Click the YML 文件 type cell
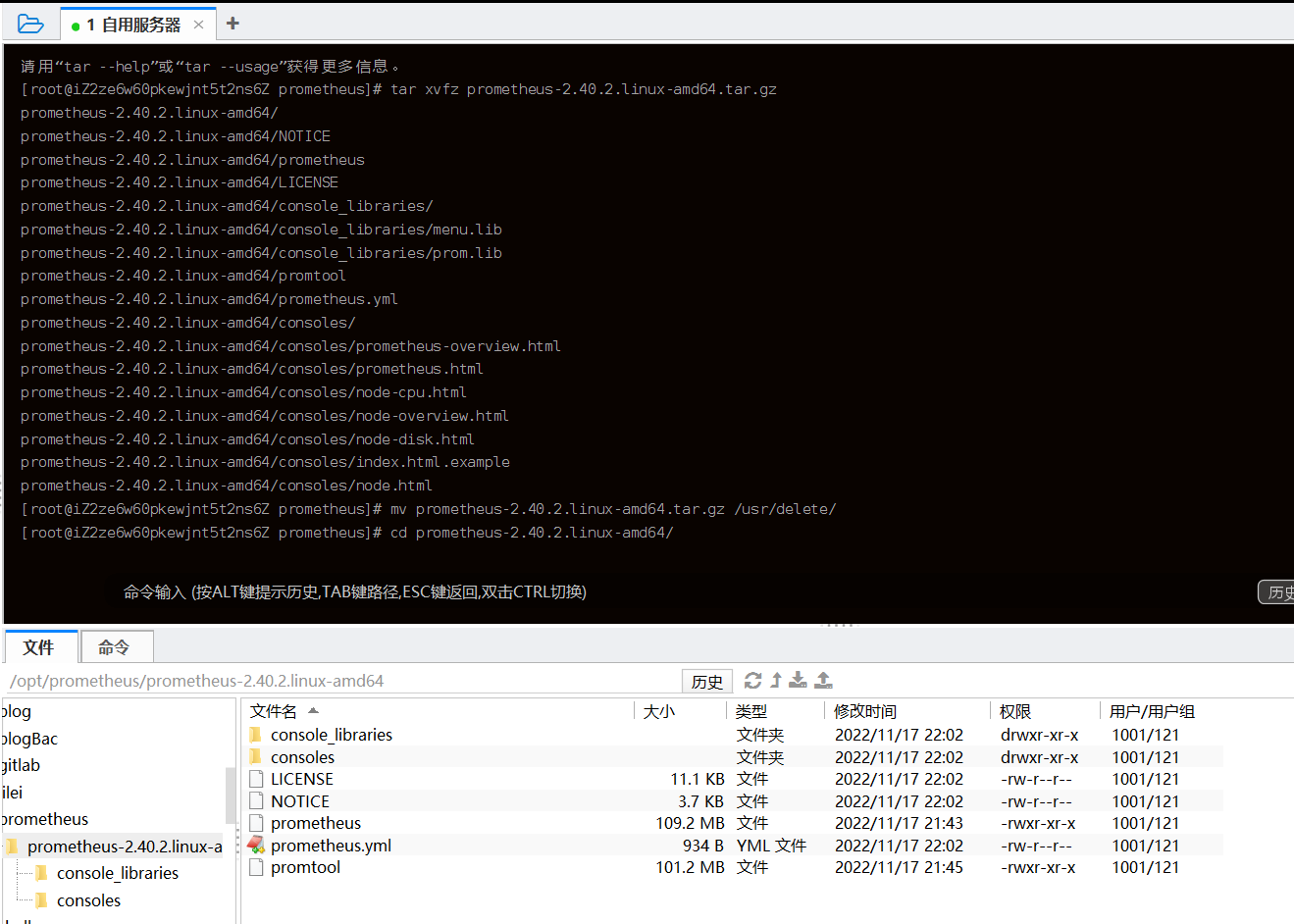Image resolution: width=1294 pixels, height=924 pixels. pyautogui.click(x=771, y=846)
